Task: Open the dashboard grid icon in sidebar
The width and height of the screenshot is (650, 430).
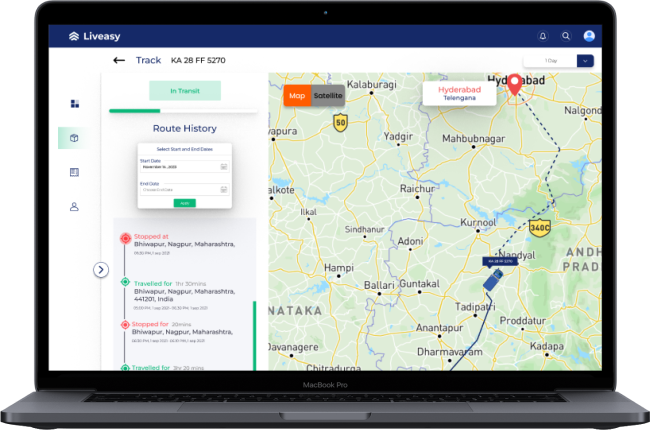Action: click(x=74, y=103)
